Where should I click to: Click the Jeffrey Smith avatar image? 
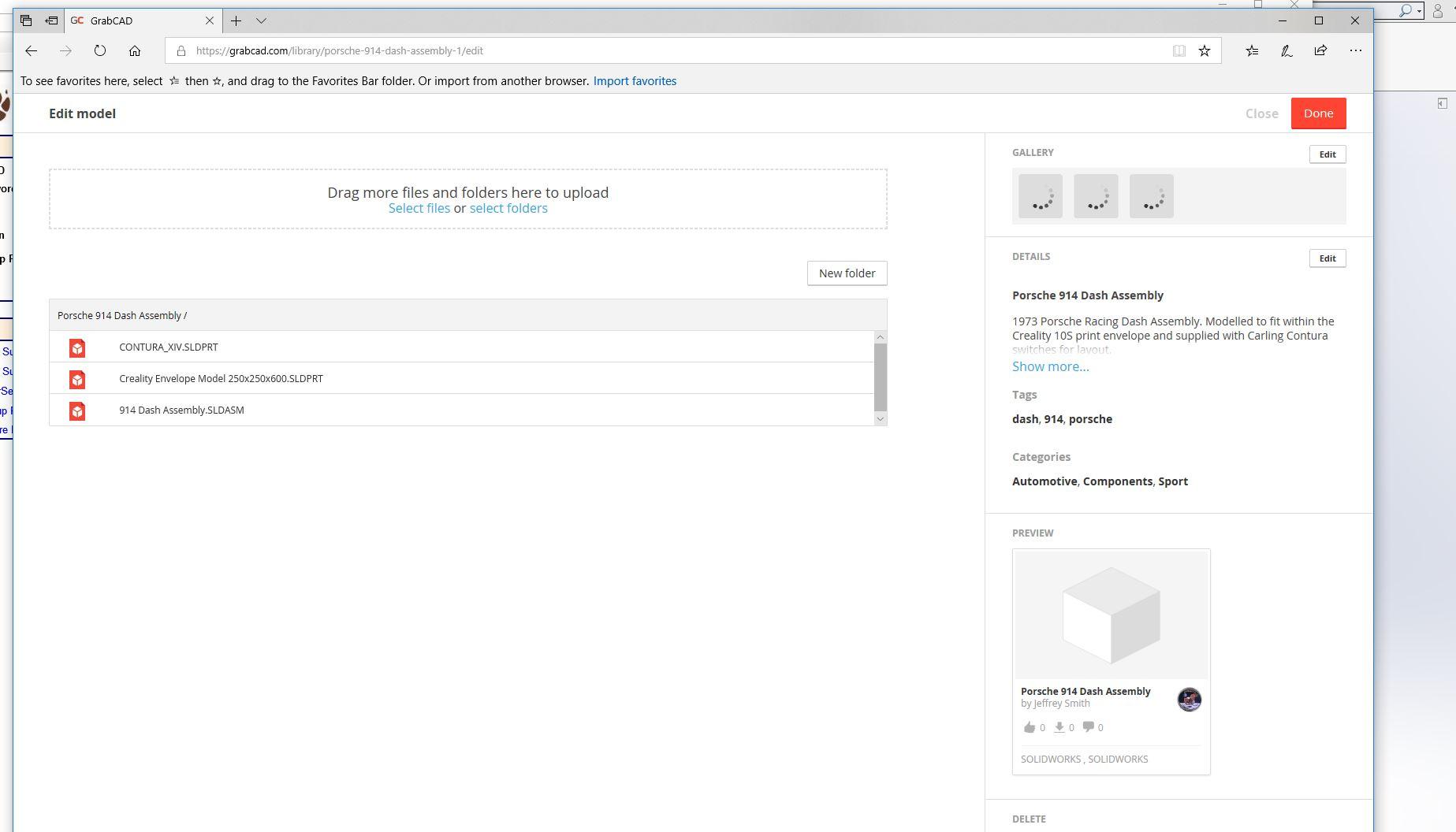(1189, 700)
